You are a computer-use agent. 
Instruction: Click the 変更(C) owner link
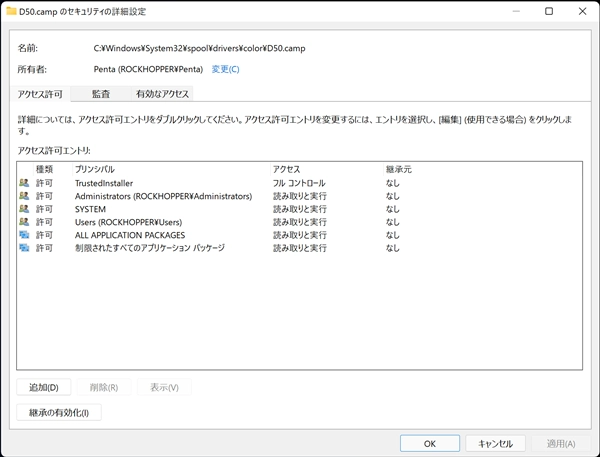(x=225, y=69)
